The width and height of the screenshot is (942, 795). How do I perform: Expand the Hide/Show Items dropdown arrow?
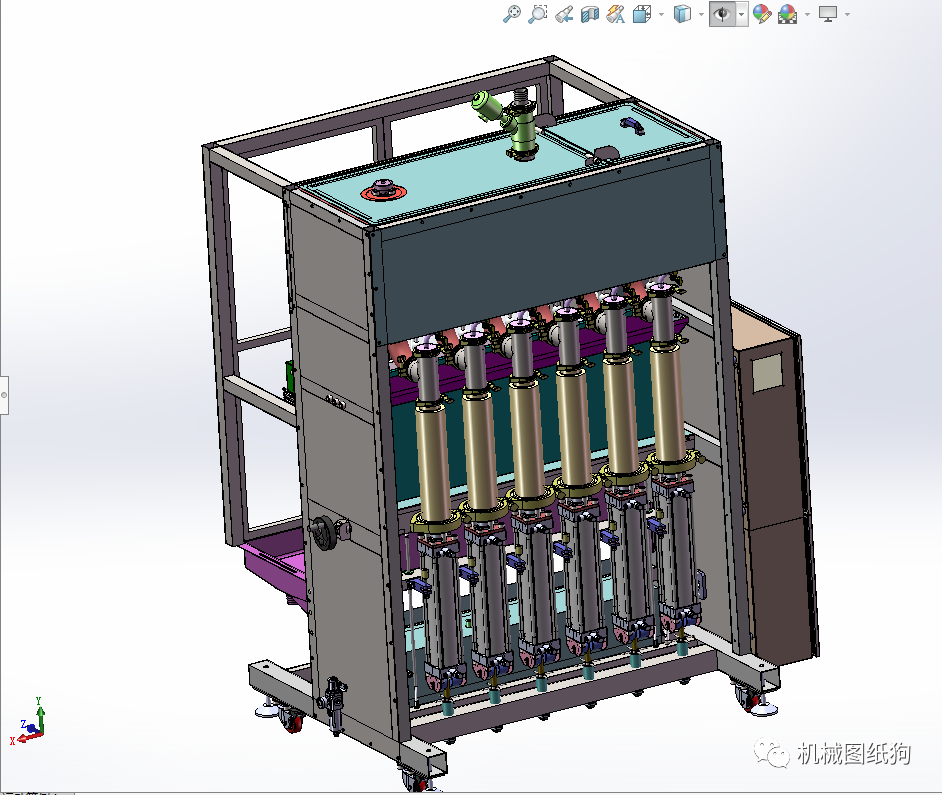pyautogui.click(x=742, y=14)
